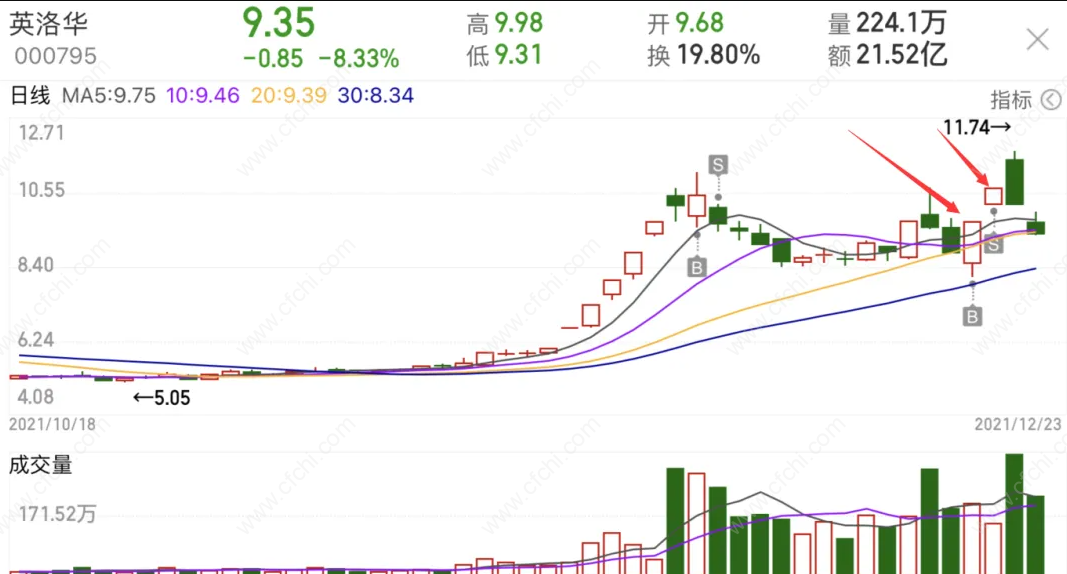Viewport: 1067px width, 574px height.
Task: Toggle the blue MA30 8.34 label
Action: coord(376,95)
